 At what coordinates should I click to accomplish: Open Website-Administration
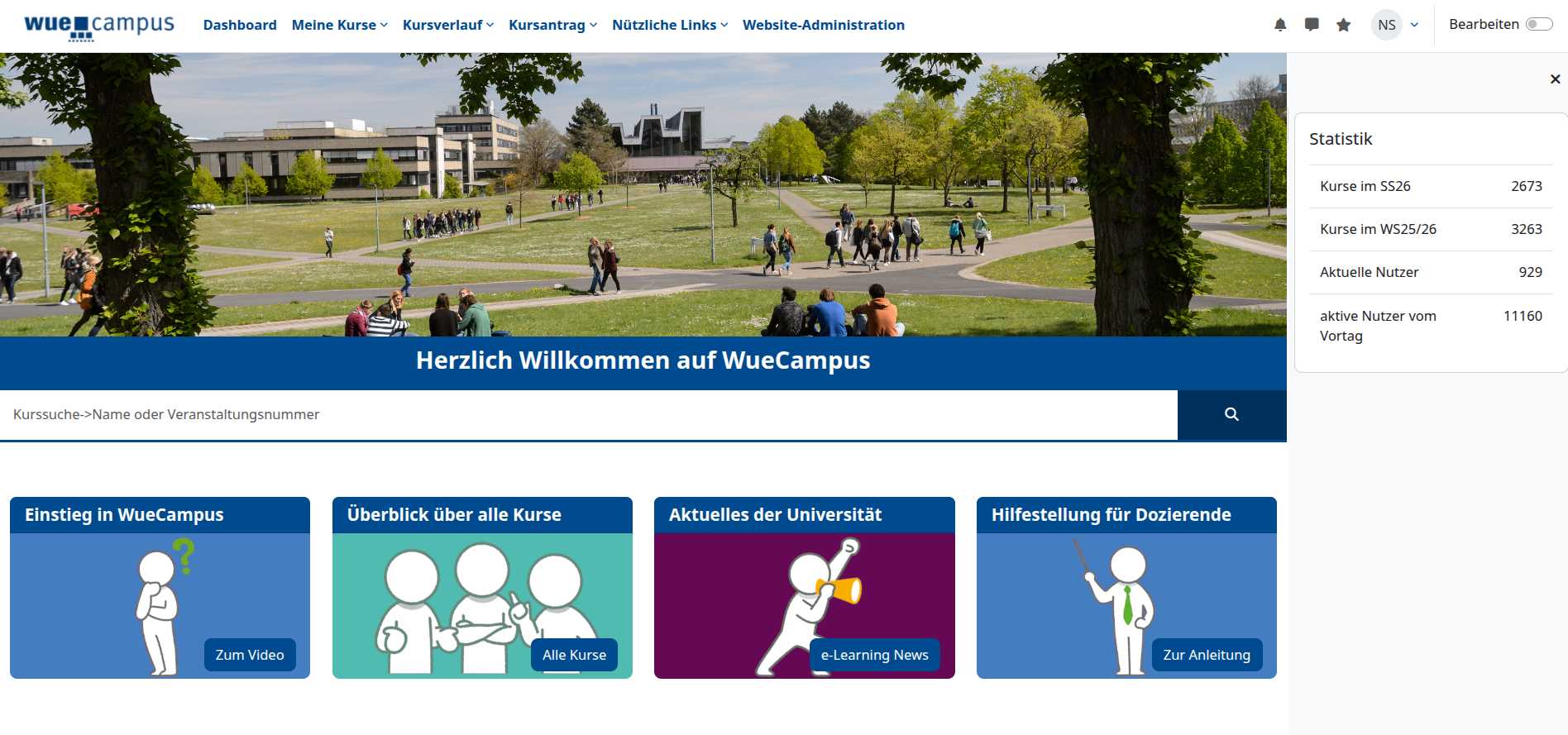824,25
